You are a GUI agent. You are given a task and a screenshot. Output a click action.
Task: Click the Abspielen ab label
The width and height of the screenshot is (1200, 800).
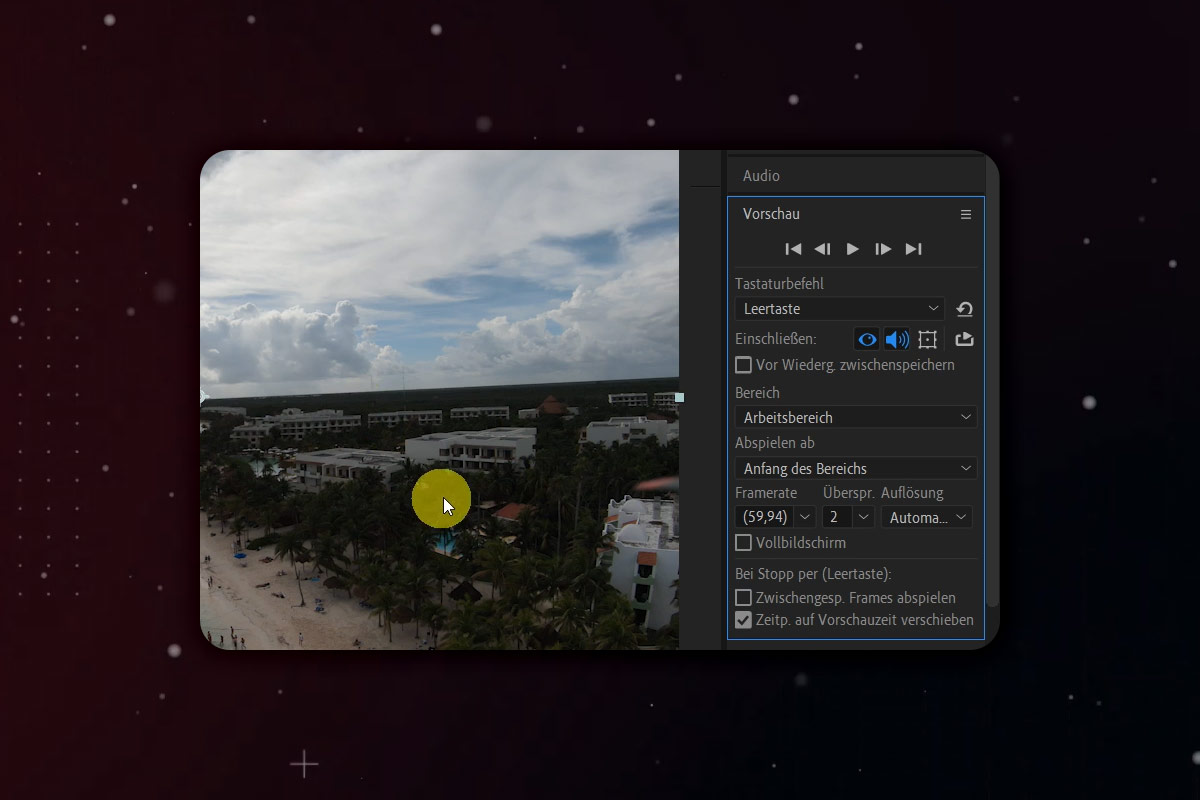click(x=775, y=443)
